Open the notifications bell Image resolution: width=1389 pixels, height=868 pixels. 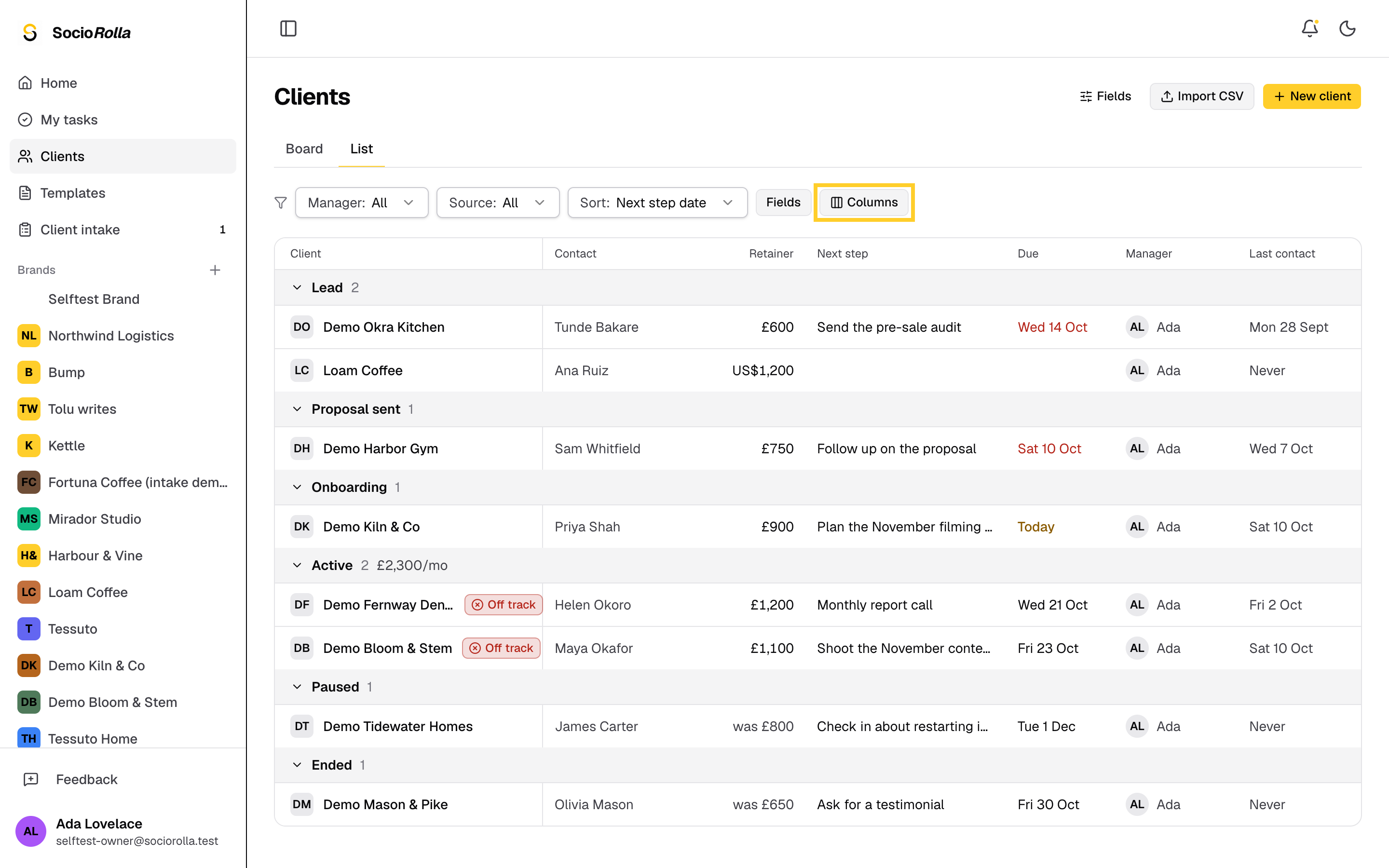(x=1309, y=29)
